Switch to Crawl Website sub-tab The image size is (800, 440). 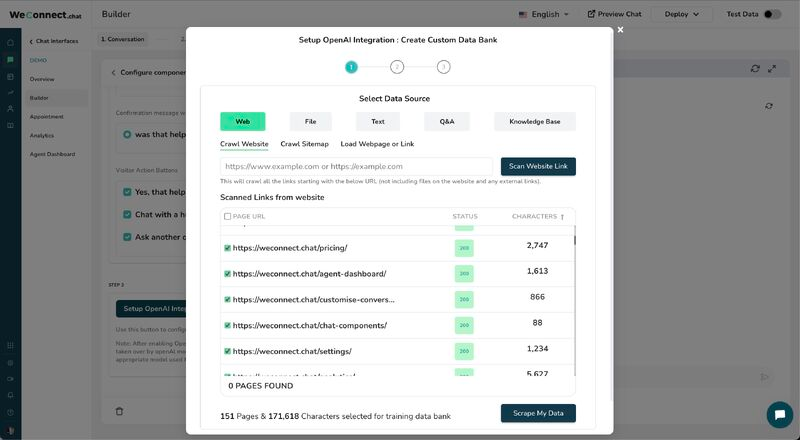(244, 144)
